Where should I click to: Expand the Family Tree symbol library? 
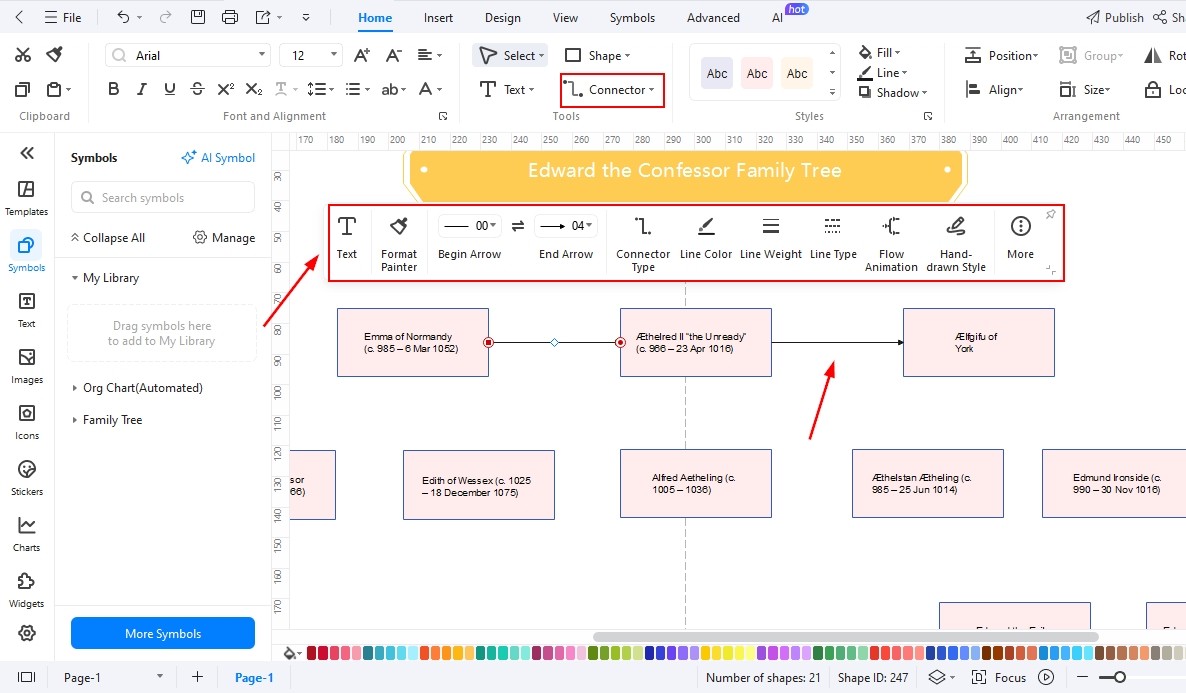pyautogui.click(x=113, y=419)
